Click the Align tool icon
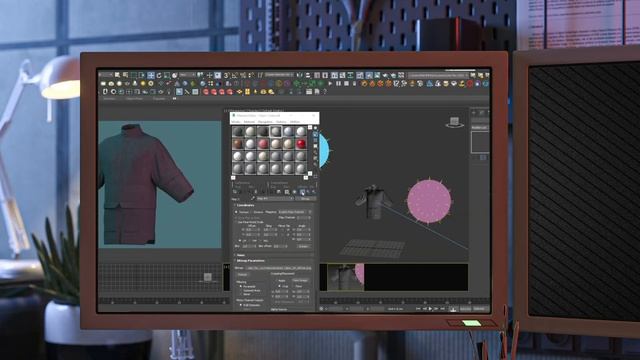Viewport: 640px width, 360px height. [x=308, y=75]
